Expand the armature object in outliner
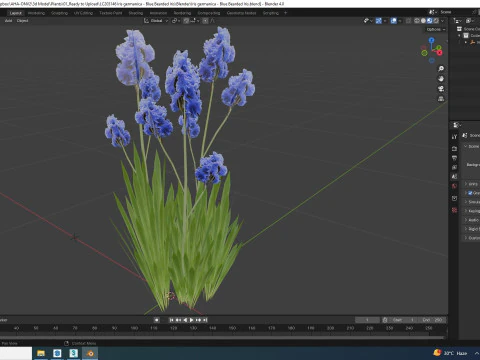This screenshot has height=360, width=480. tap(466, 42)
